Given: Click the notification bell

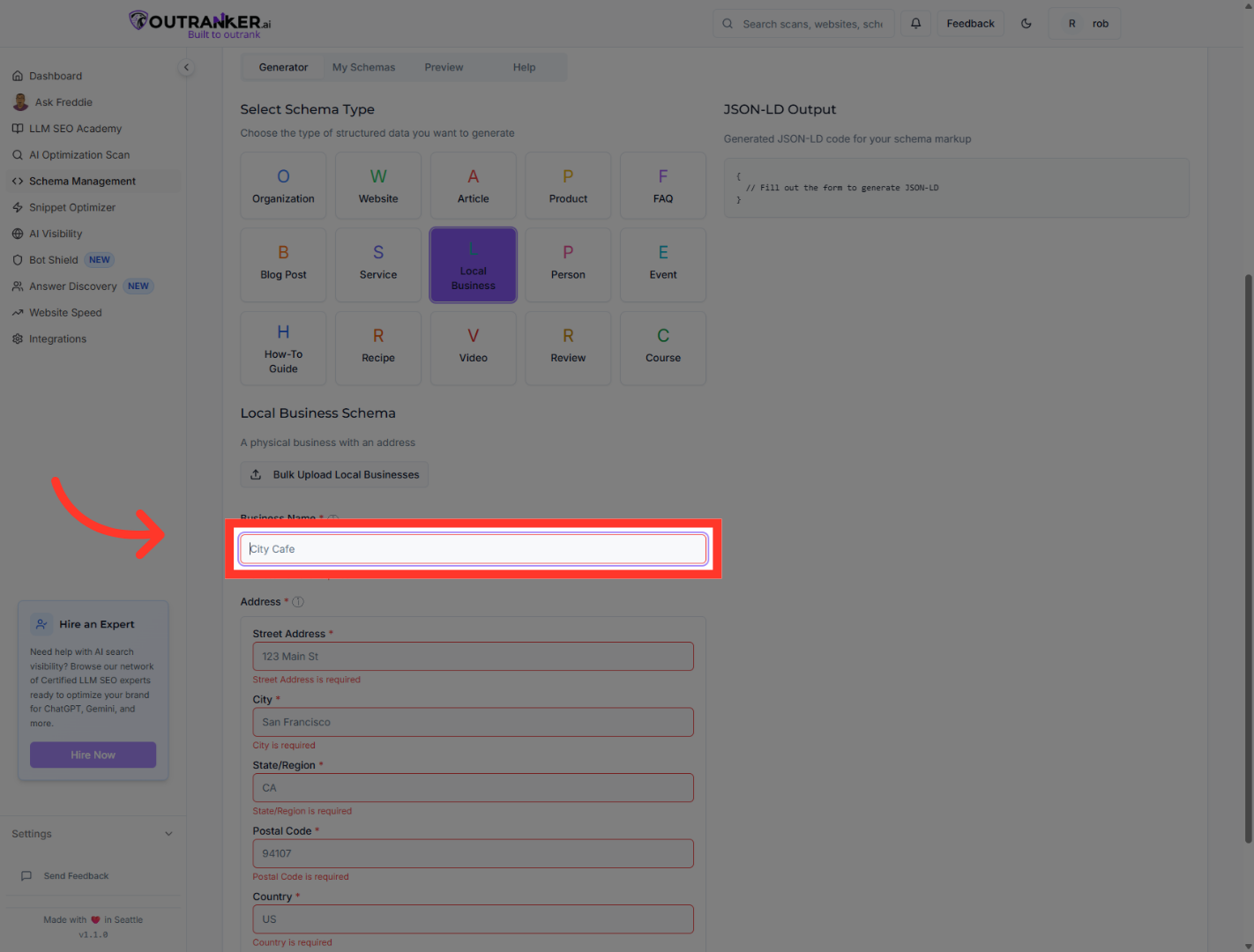Looking at the screenshot, I should click(x=915, y=23).
